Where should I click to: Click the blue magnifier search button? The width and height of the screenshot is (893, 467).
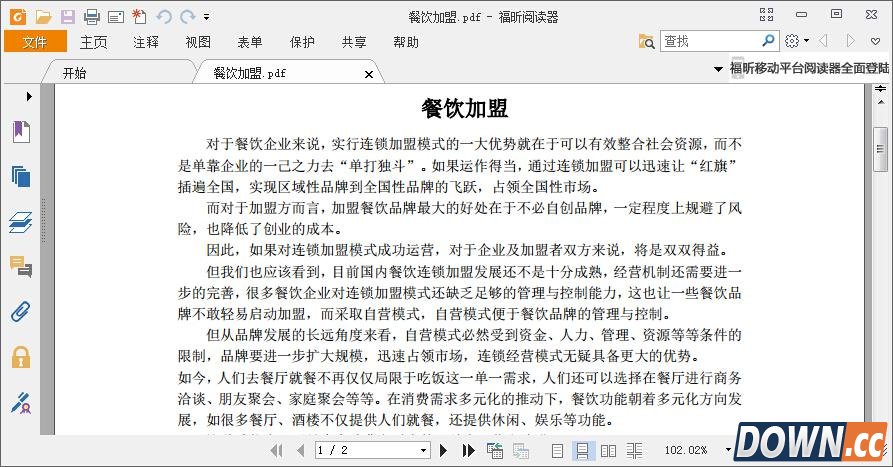(768, 40)
